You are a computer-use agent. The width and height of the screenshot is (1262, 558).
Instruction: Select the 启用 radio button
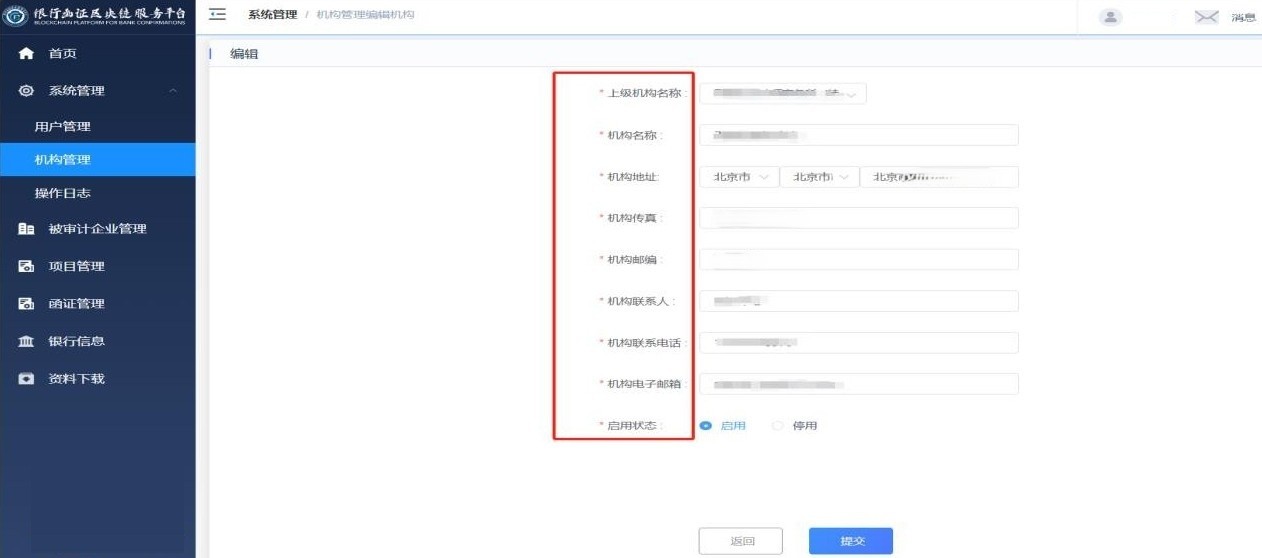click(706, 426)
